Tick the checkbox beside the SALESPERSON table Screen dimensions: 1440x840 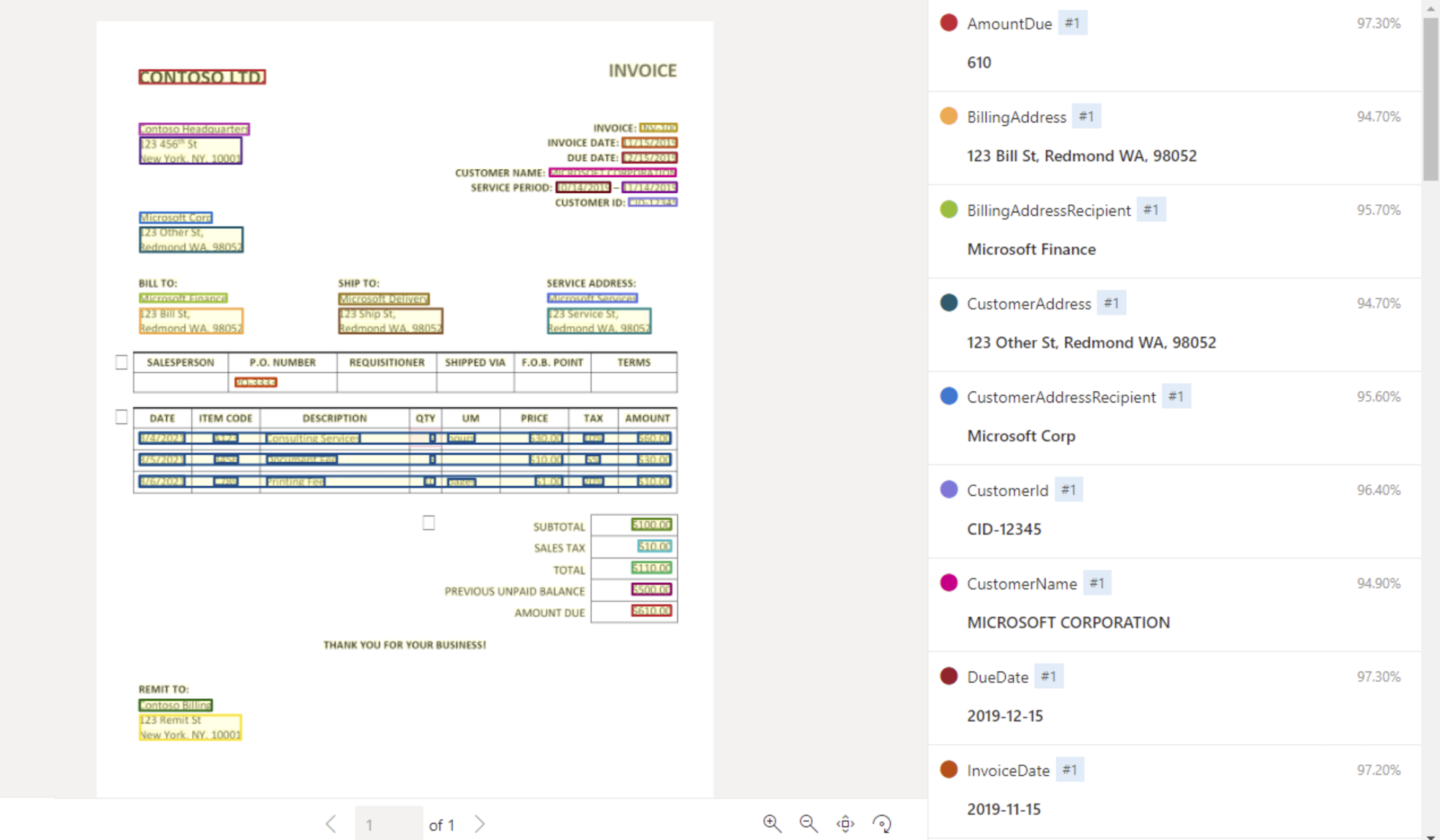click(122, 362)
